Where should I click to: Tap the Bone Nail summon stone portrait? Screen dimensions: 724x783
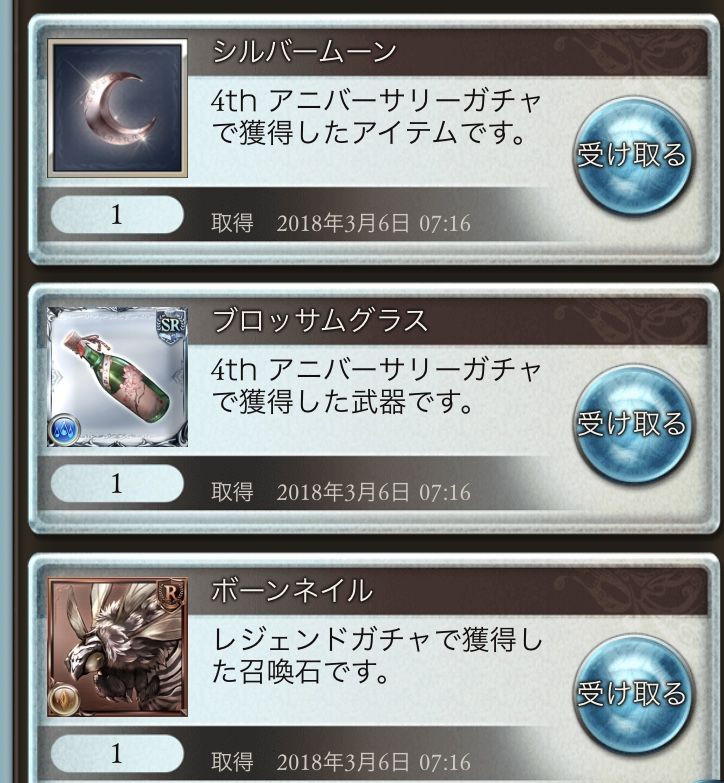[x=117, y=647]
